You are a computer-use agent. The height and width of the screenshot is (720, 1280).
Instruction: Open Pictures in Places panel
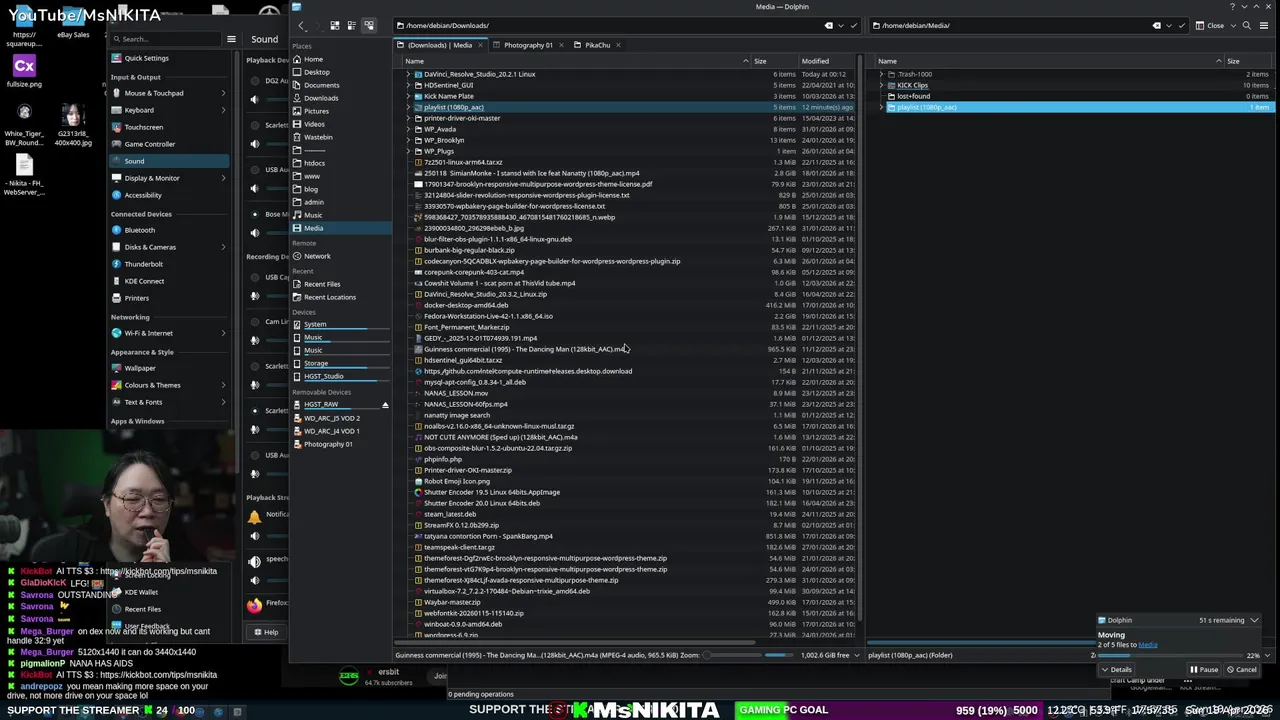tap(341, 111)
